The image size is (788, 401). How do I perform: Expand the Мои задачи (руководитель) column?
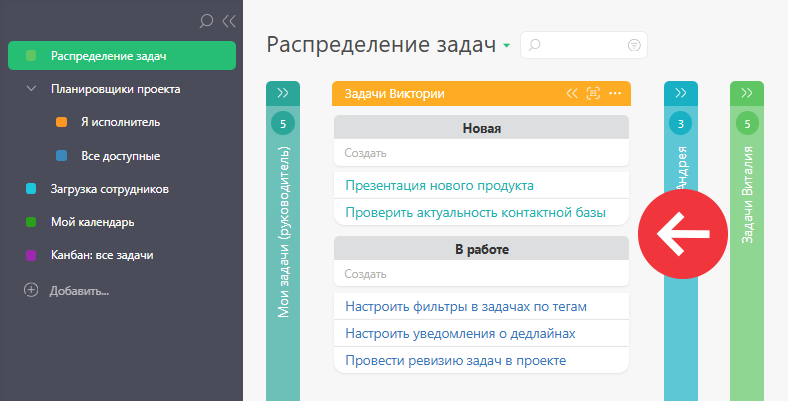pos(283,93)
